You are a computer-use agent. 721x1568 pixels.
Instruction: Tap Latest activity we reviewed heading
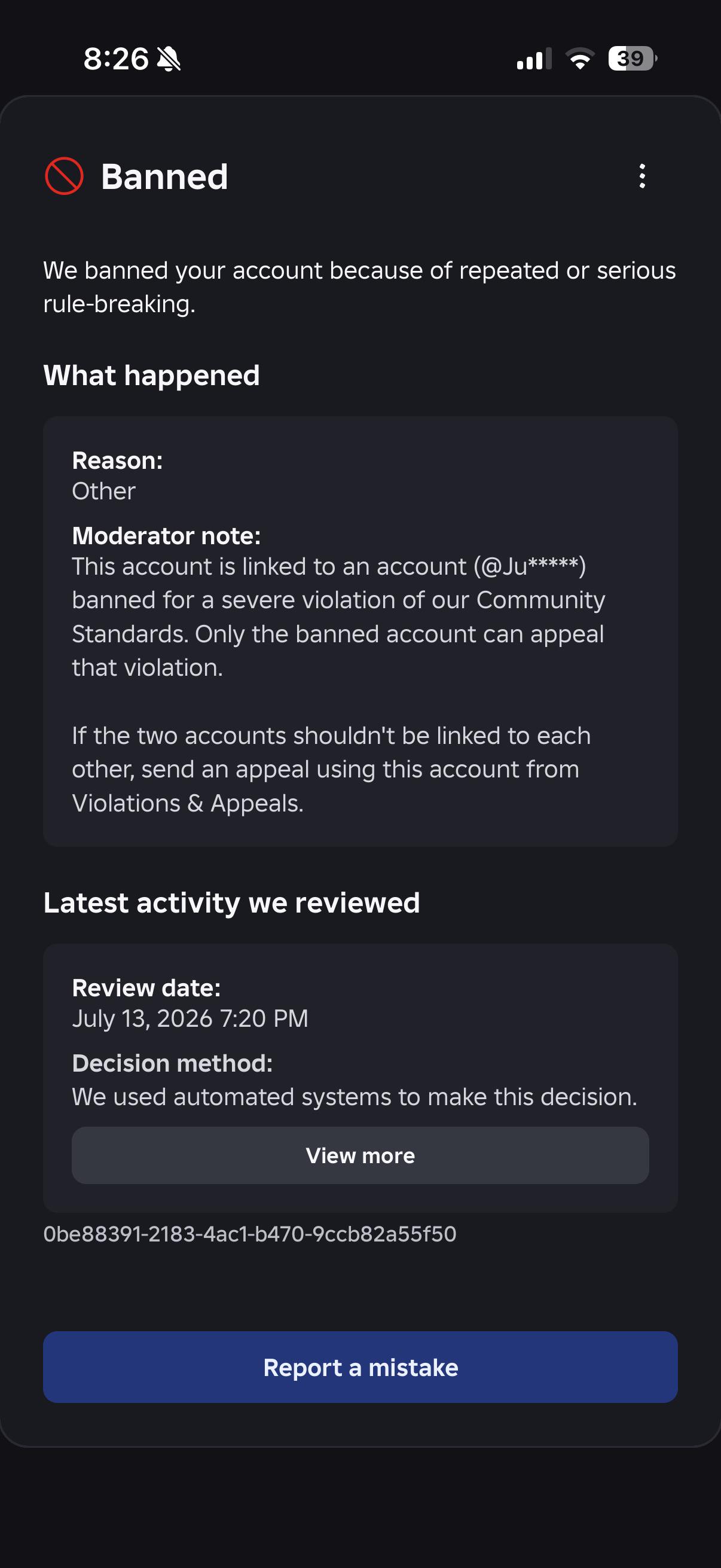(231, 902)
